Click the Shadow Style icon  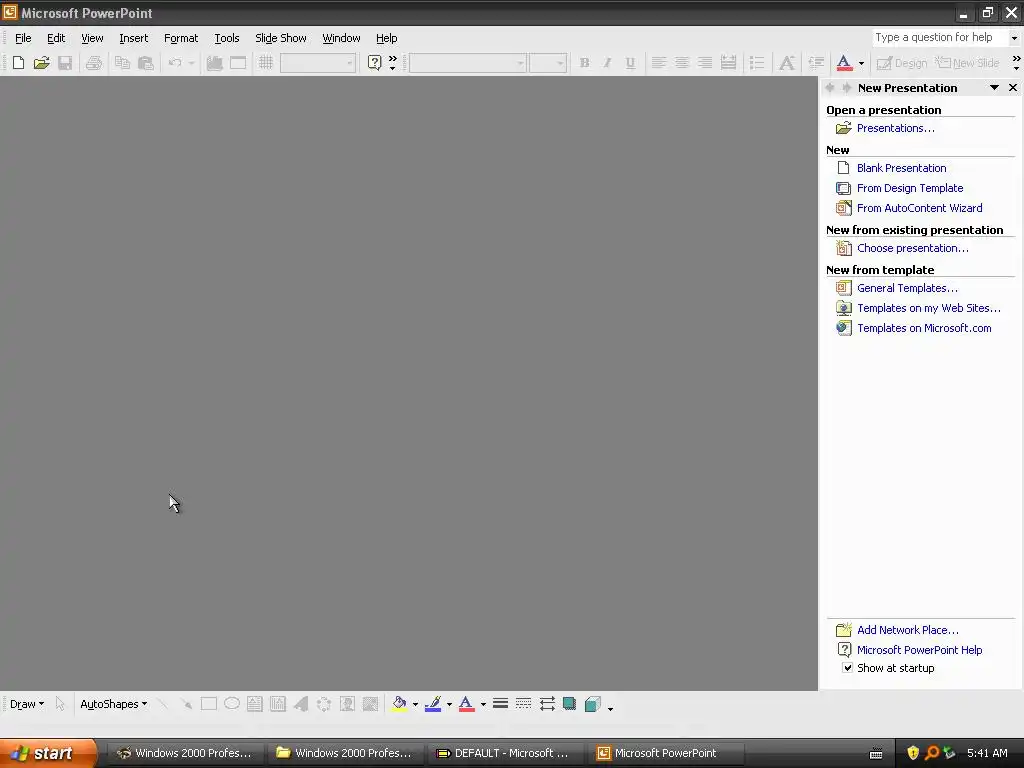[569, 704]
